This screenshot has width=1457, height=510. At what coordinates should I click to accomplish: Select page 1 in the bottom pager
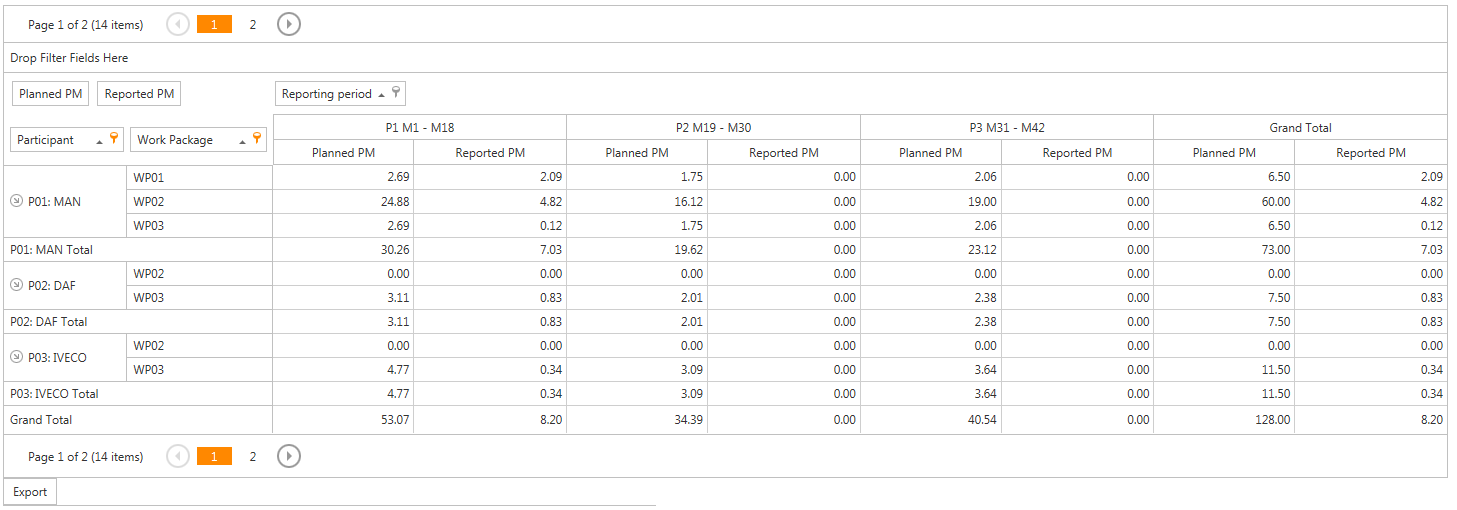(214, 456)
